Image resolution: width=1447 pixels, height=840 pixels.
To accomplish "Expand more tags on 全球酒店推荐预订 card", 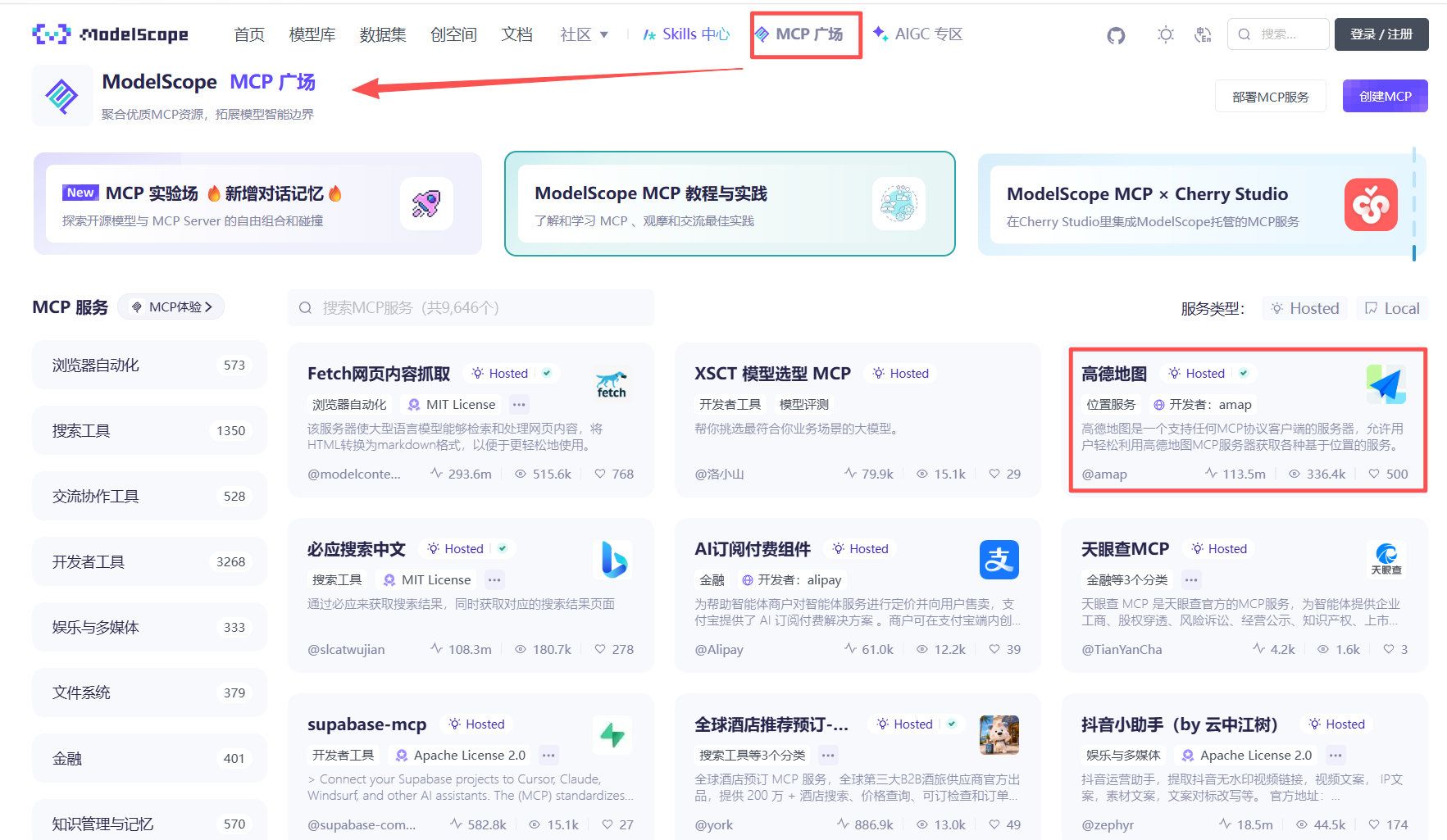I will tap(828, 755).
